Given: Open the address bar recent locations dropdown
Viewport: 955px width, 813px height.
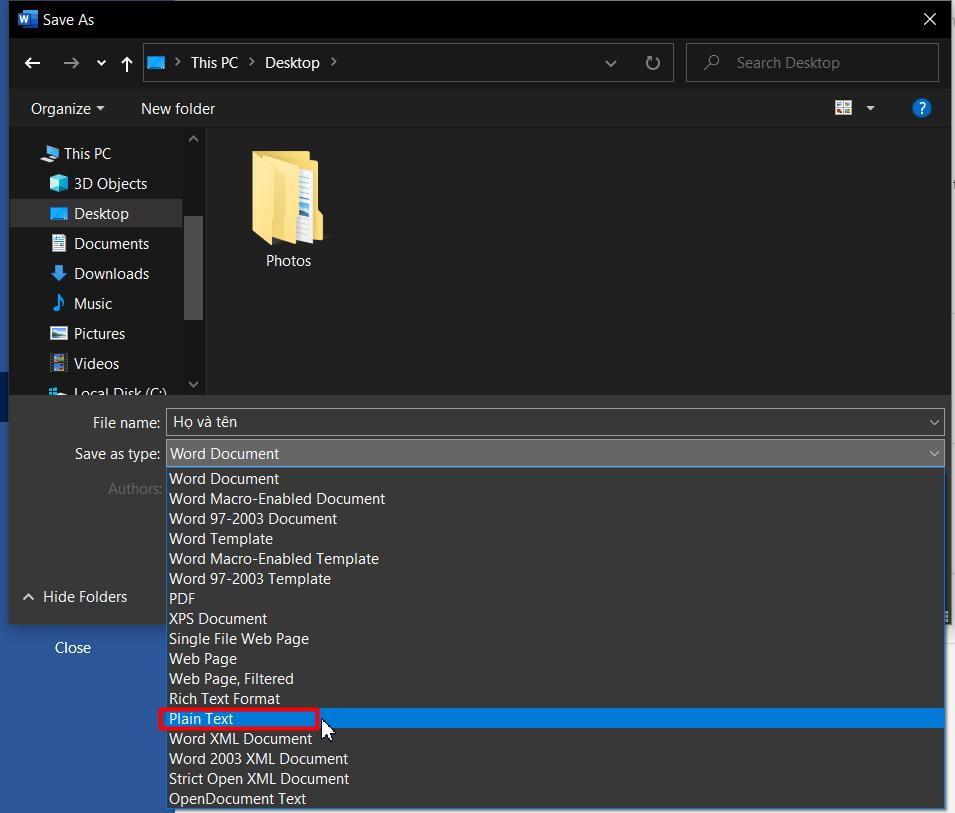Looking at the screenshot, I should click(610, 62).
